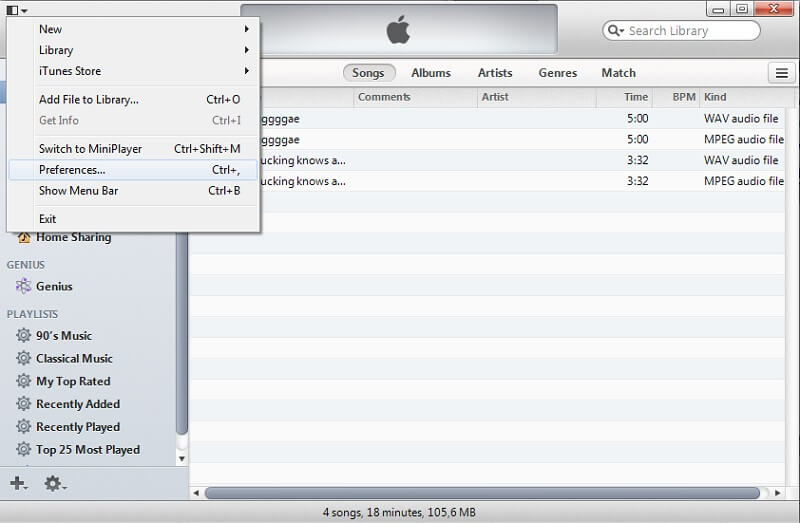The image size is (800, 523).
Task: Click the horizontal scrollbar right arrow
Action: pyautogui.click(x=777, y=493)
